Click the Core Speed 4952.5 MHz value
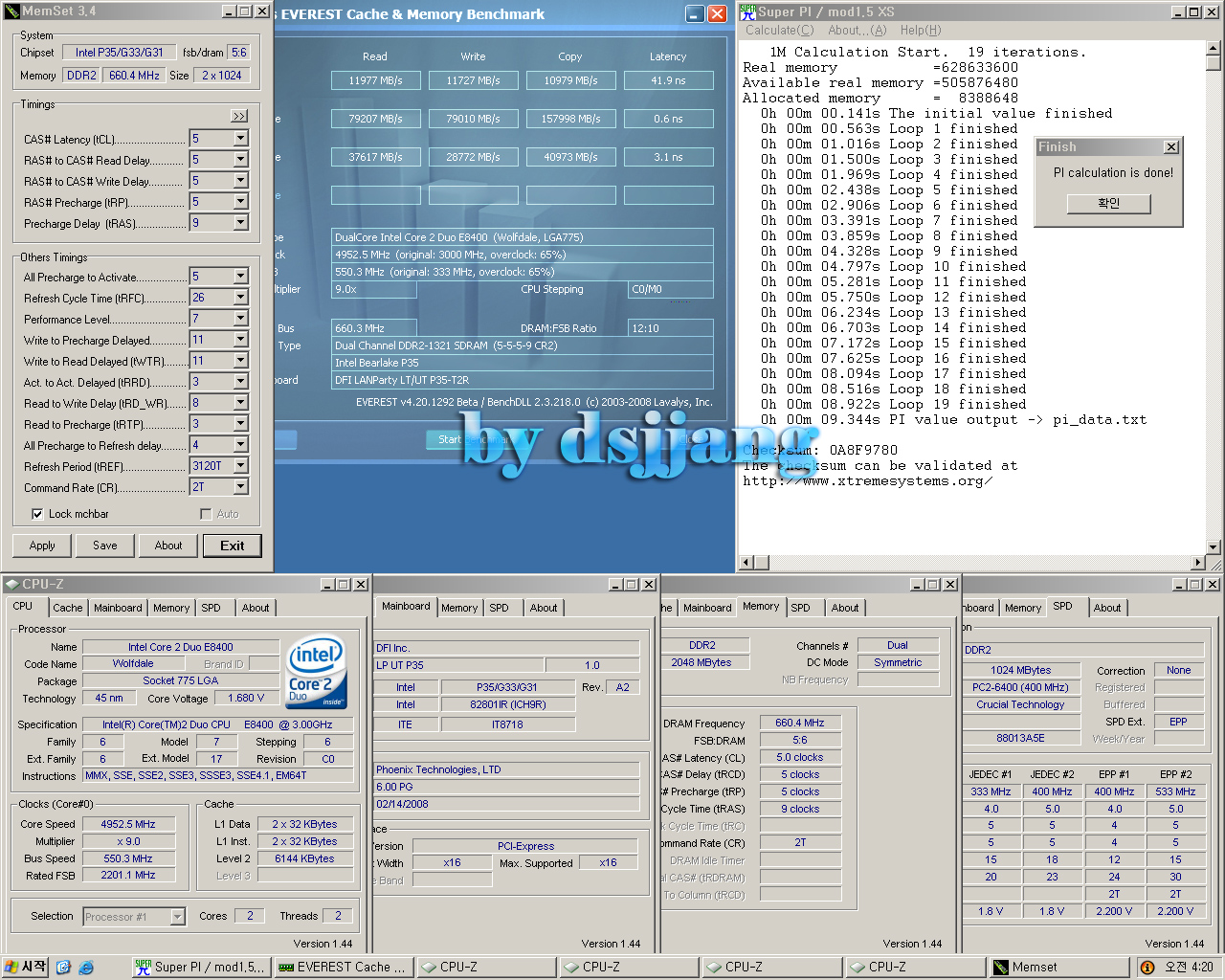The image size is (1225, 980). (128, 824)
